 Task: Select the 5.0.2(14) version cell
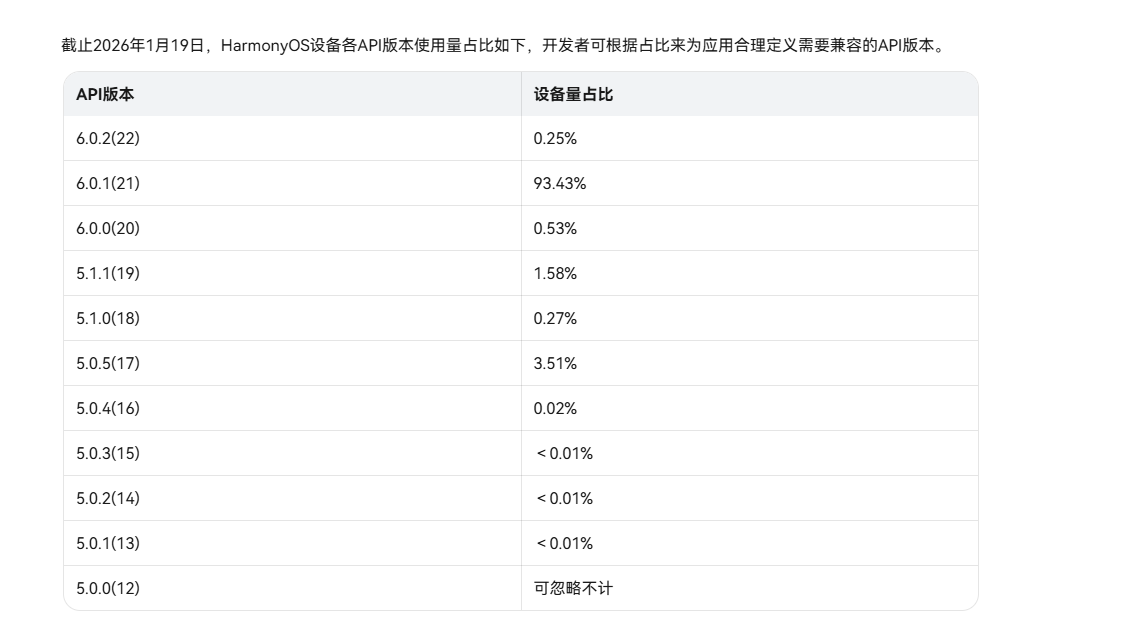(x=108, y=499)
